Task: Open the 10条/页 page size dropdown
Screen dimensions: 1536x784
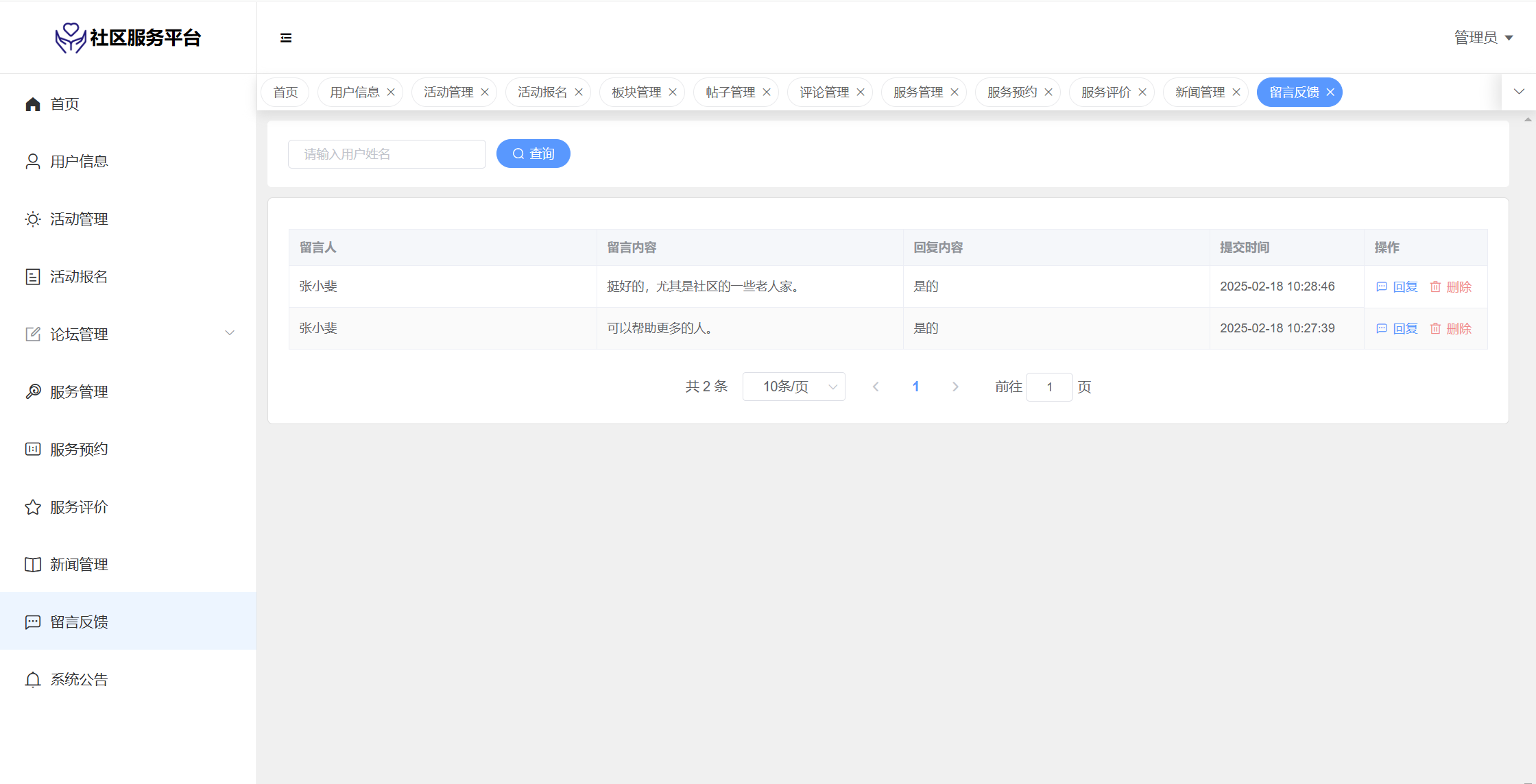Action: pos(793,387)
